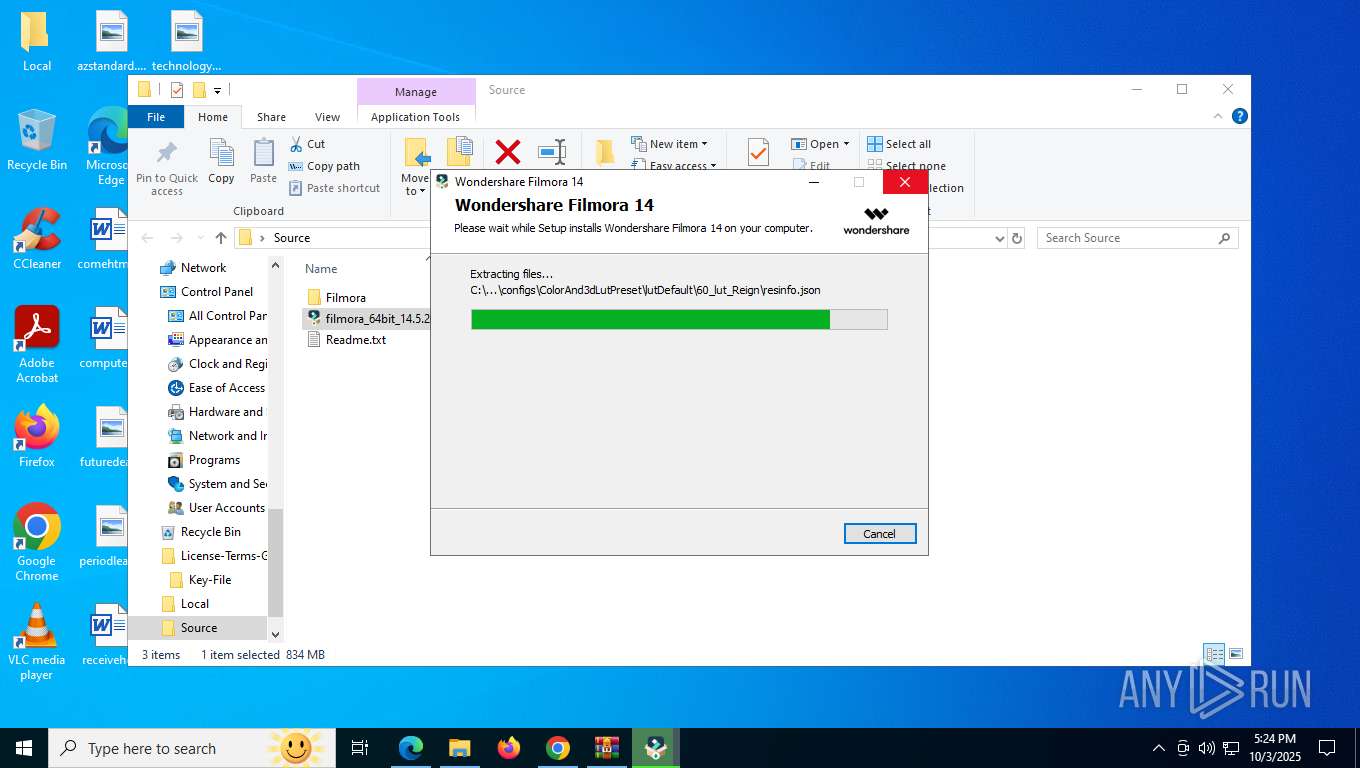Select Control Panel in navigation pane
Viewport: 1360px width, 768px height.
click(x=217, y=292)
